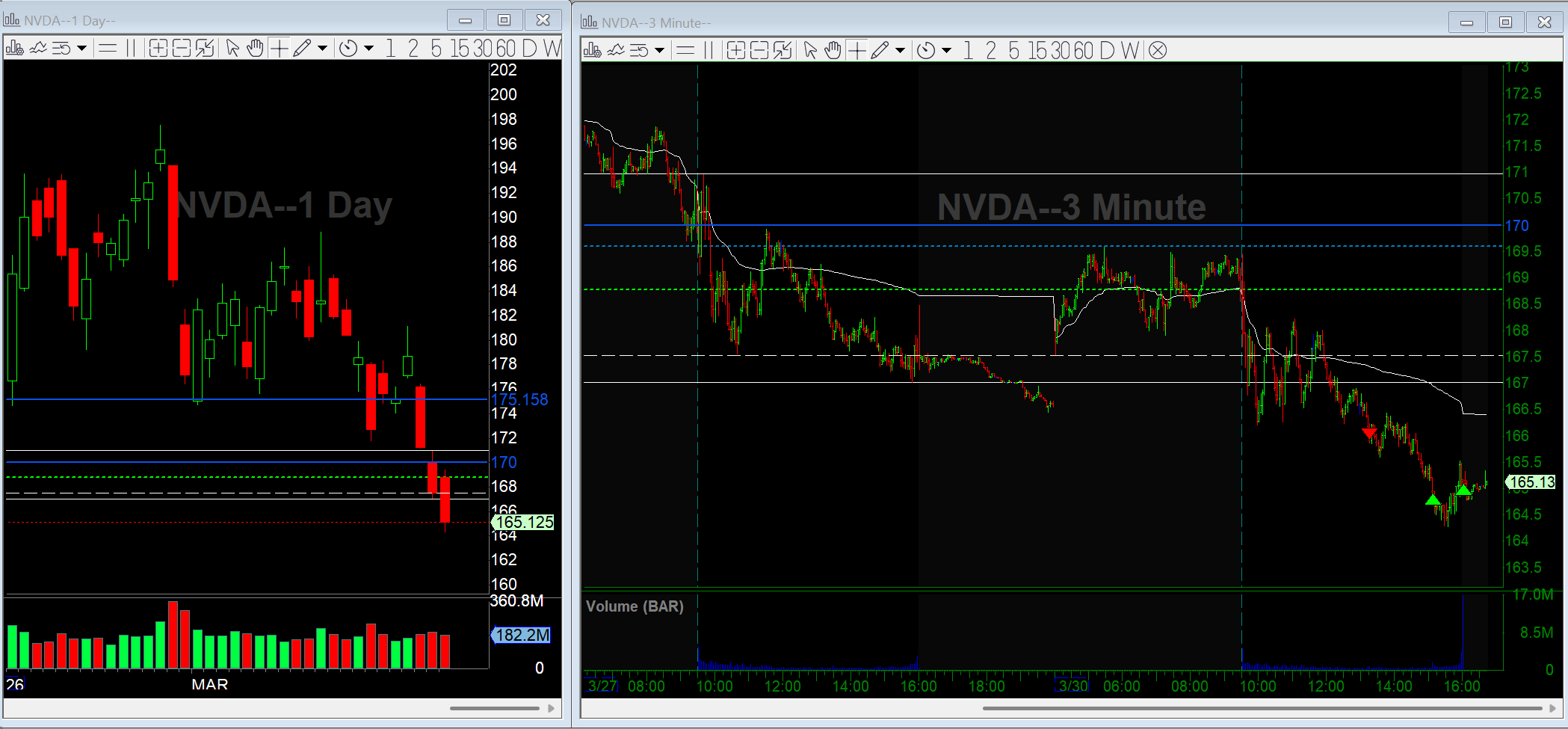Open indicators/studies in the NVDA 1 Day window
Screen dimensions: 1568x729
pyautogui.click(x=37, y=49)
